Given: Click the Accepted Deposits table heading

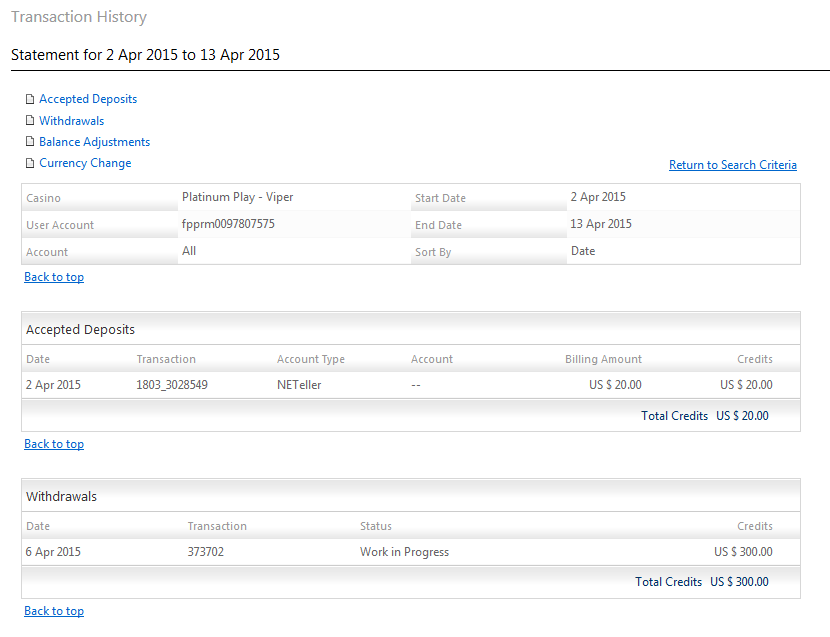Looking at the screenshot, I should coord(80,329).
